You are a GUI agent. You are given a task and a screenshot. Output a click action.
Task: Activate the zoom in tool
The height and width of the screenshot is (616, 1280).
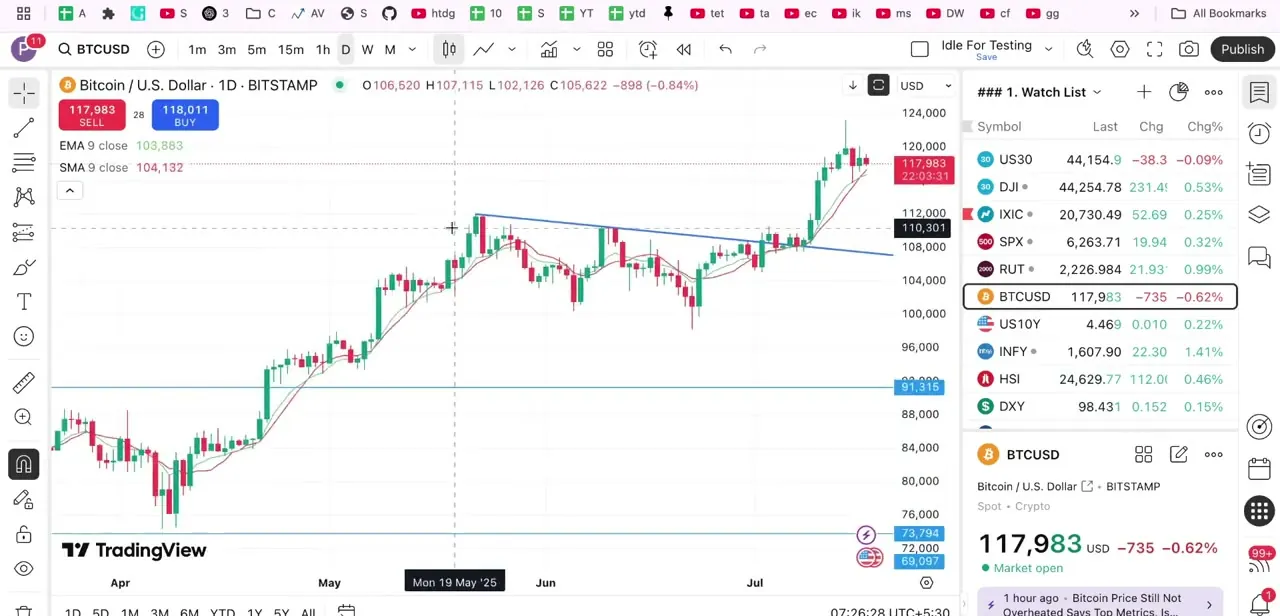[x=24, y=418]
